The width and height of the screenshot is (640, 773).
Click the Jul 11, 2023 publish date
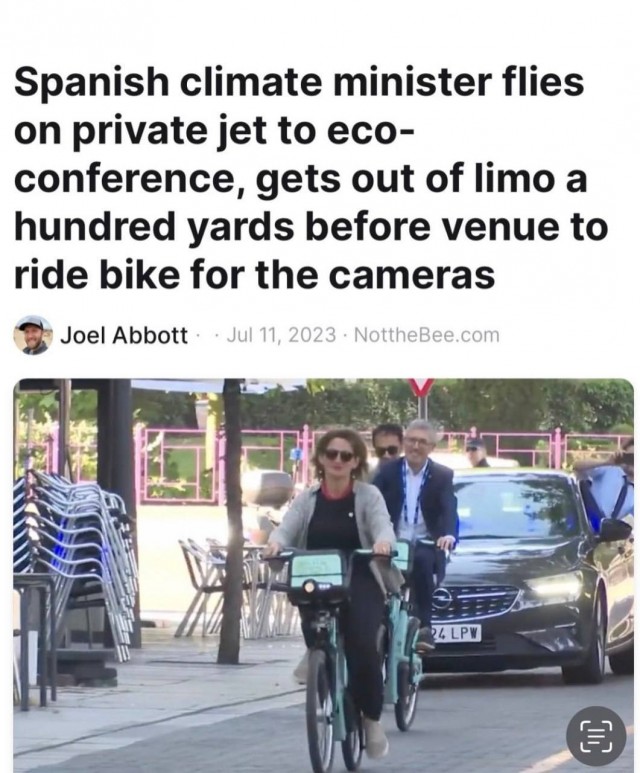[x=281, y=335]
